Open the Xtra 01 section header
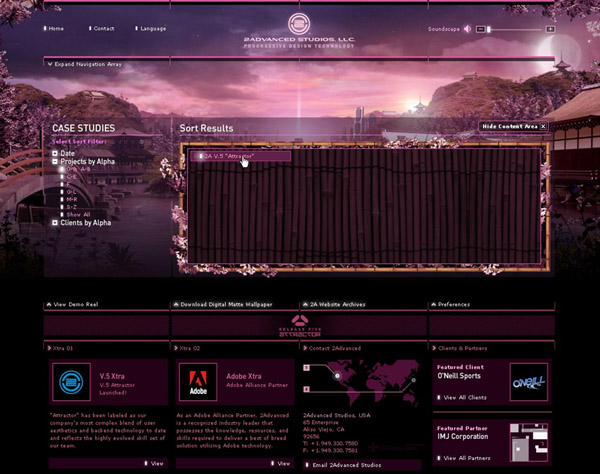The width and height of the screenshot is (600, 474). [x=60, y=348]
